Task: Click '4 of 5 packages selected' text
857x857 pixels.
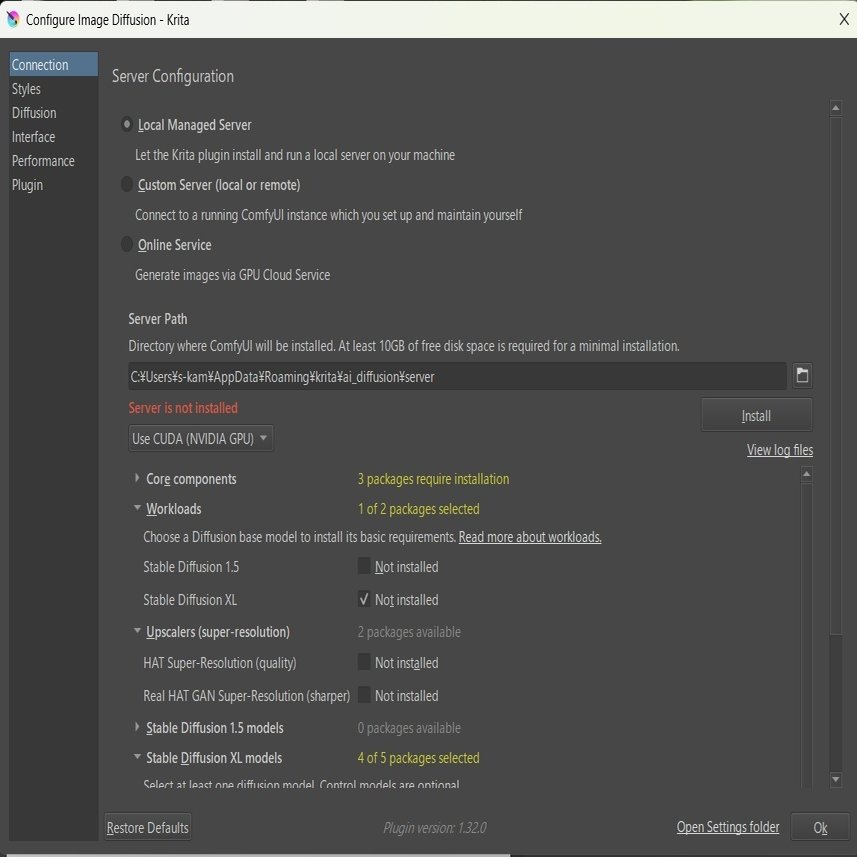Action: click(419, 758)
